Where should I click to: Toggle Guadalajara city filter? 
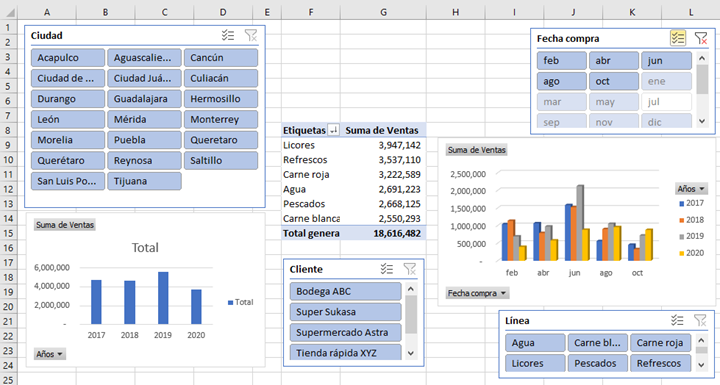tap(144, 99)
